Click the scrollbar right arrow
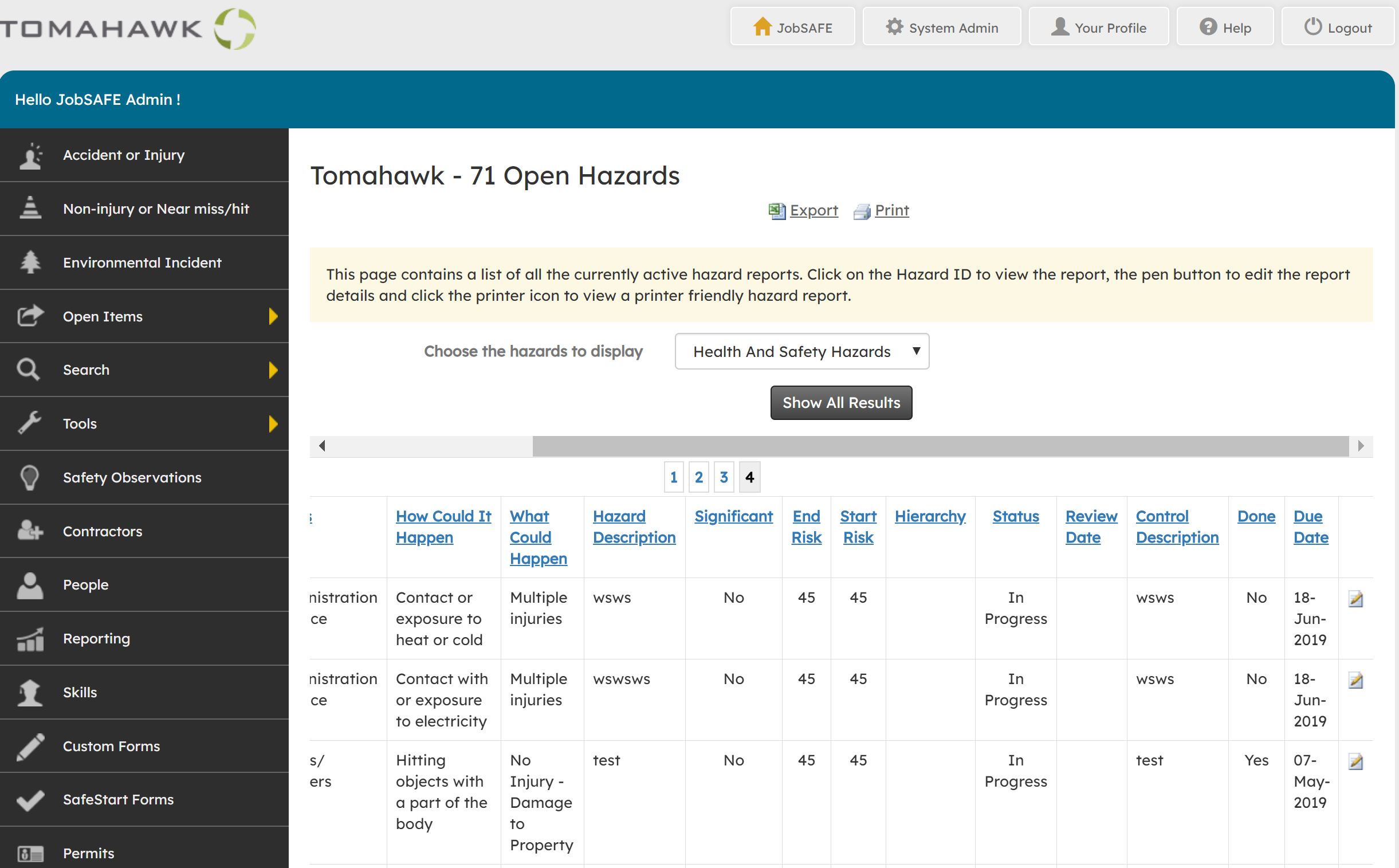1399x868 pixels. coord(1361,446)
